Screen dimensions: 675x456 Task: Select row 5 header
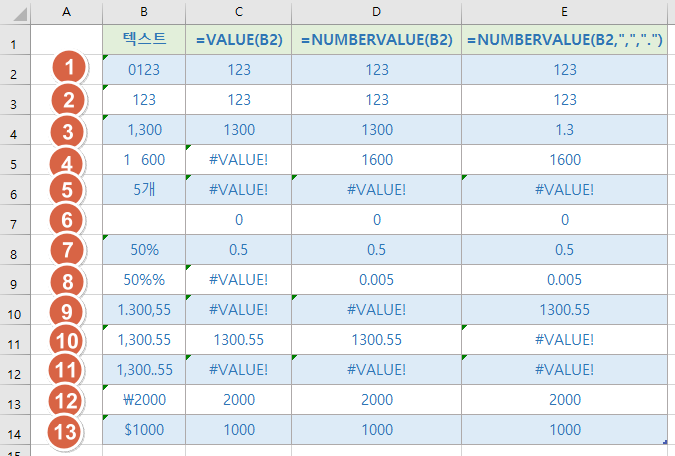[15, 160]
